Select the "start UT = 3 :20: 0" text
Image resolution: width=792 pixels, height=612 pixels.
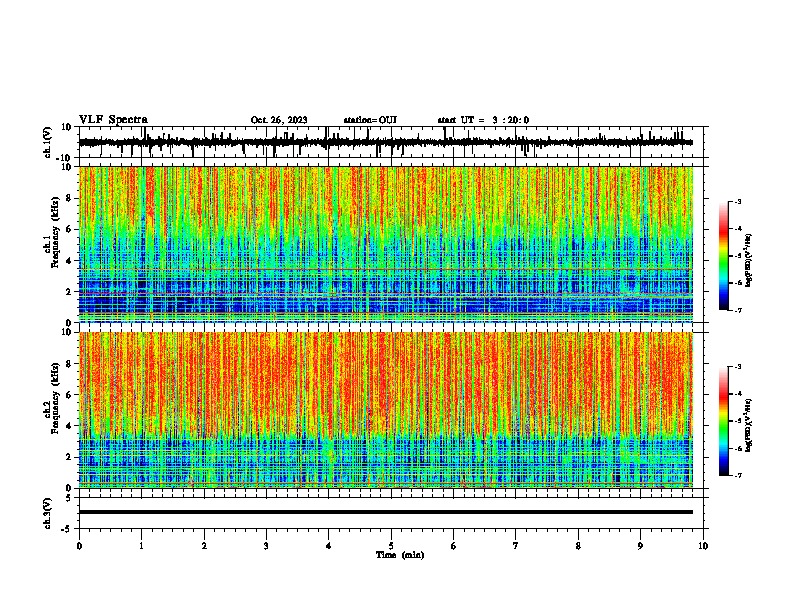[x=483, y=120]
